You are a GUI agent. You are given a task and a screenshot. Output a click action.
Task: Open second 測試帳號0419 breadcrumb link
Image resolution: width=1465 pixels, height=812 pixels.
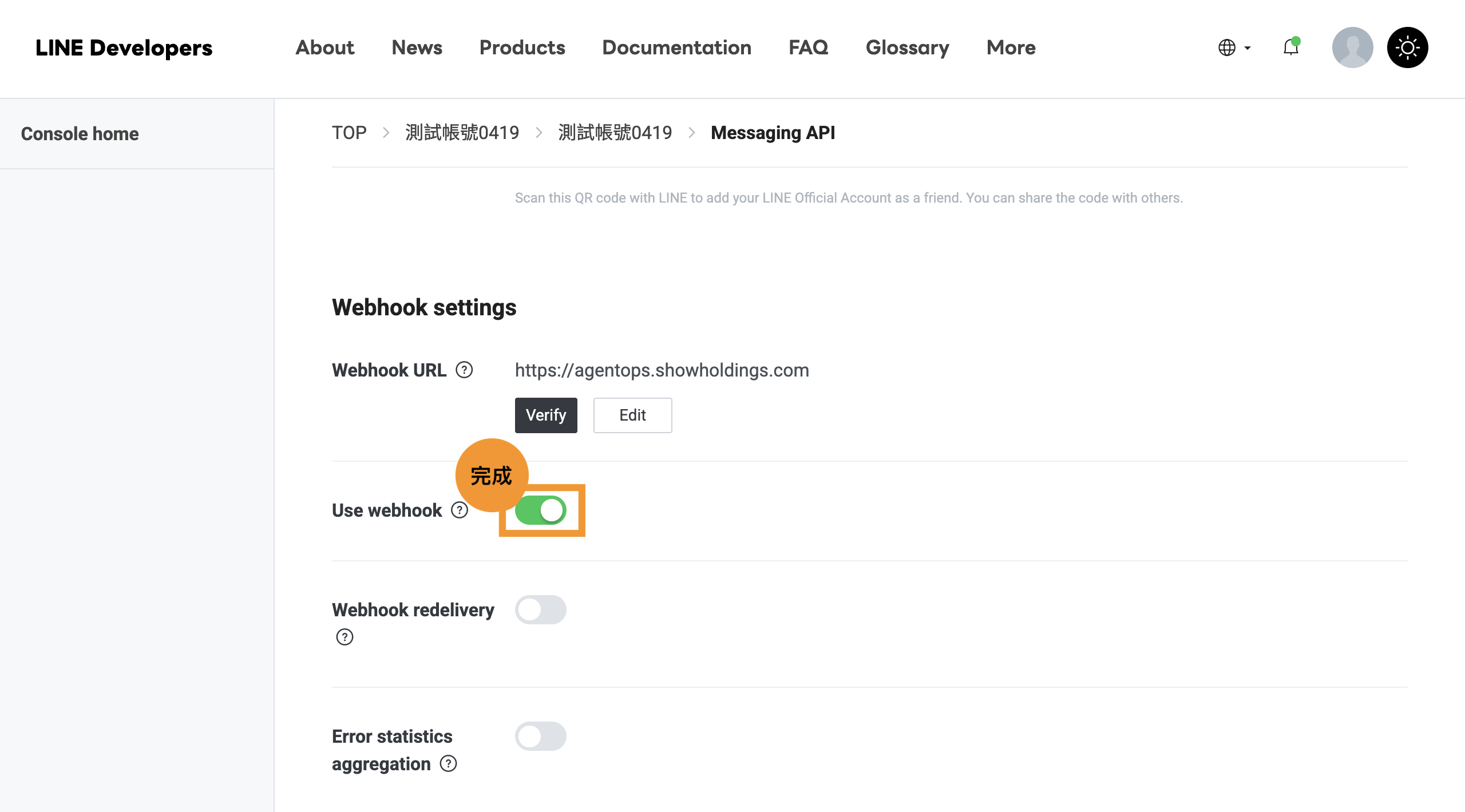615,133
